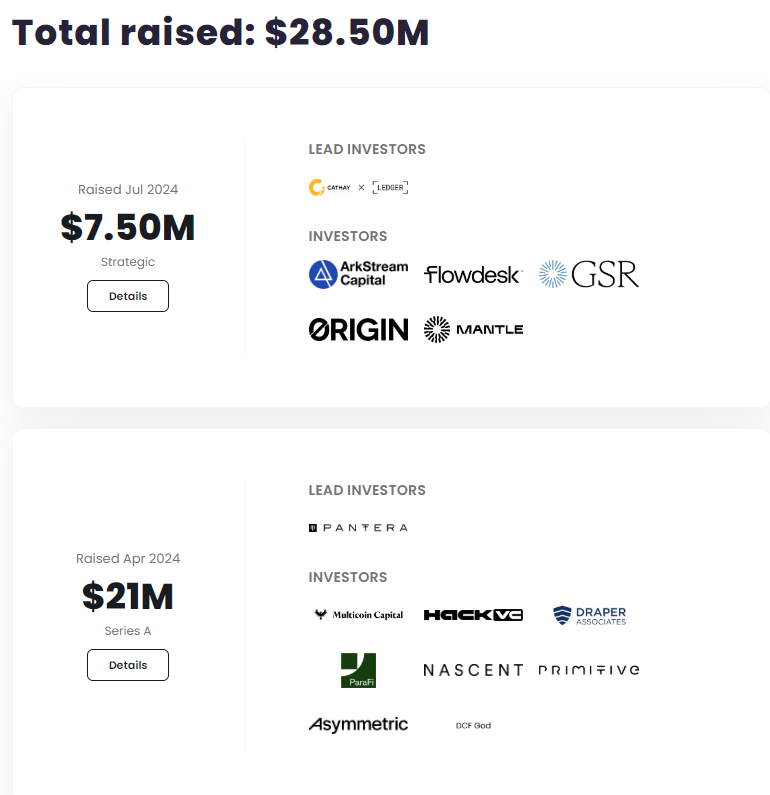Select the Draper Associates logo
Image resolution: width=770 pixels, height=795 pixels.
point(590,615)
